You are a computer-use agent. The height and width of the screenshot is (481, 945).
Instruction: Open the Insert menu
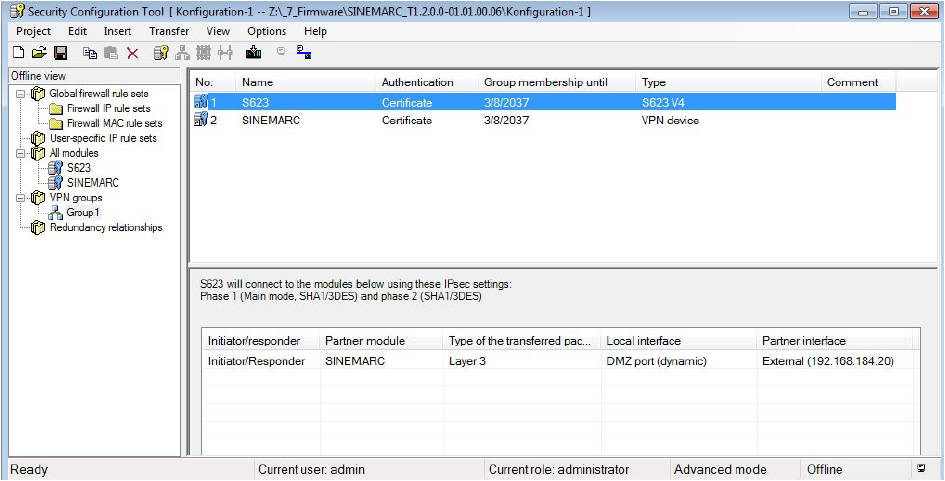coord(117,31)
